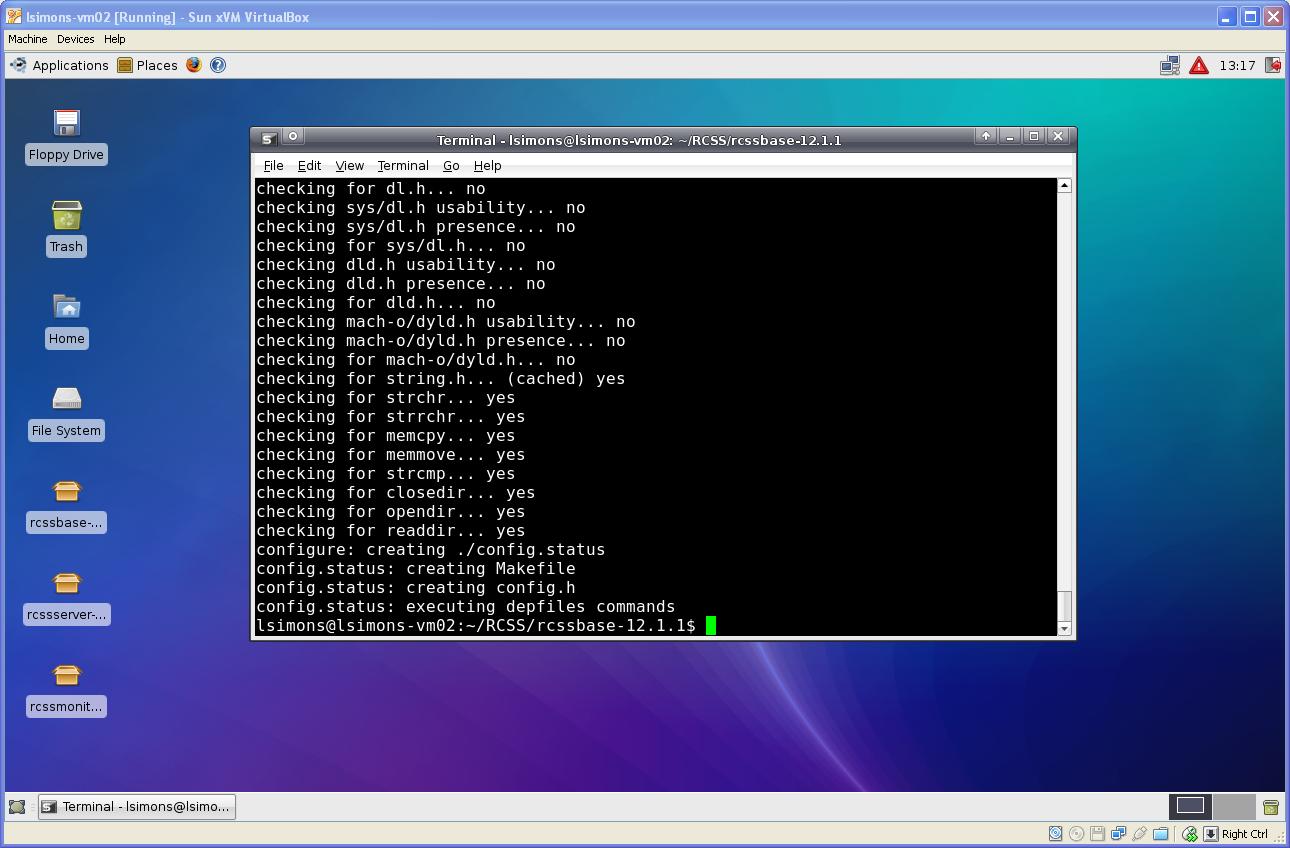
Task: Open the File System desktop icon
Action: [66, 400]
